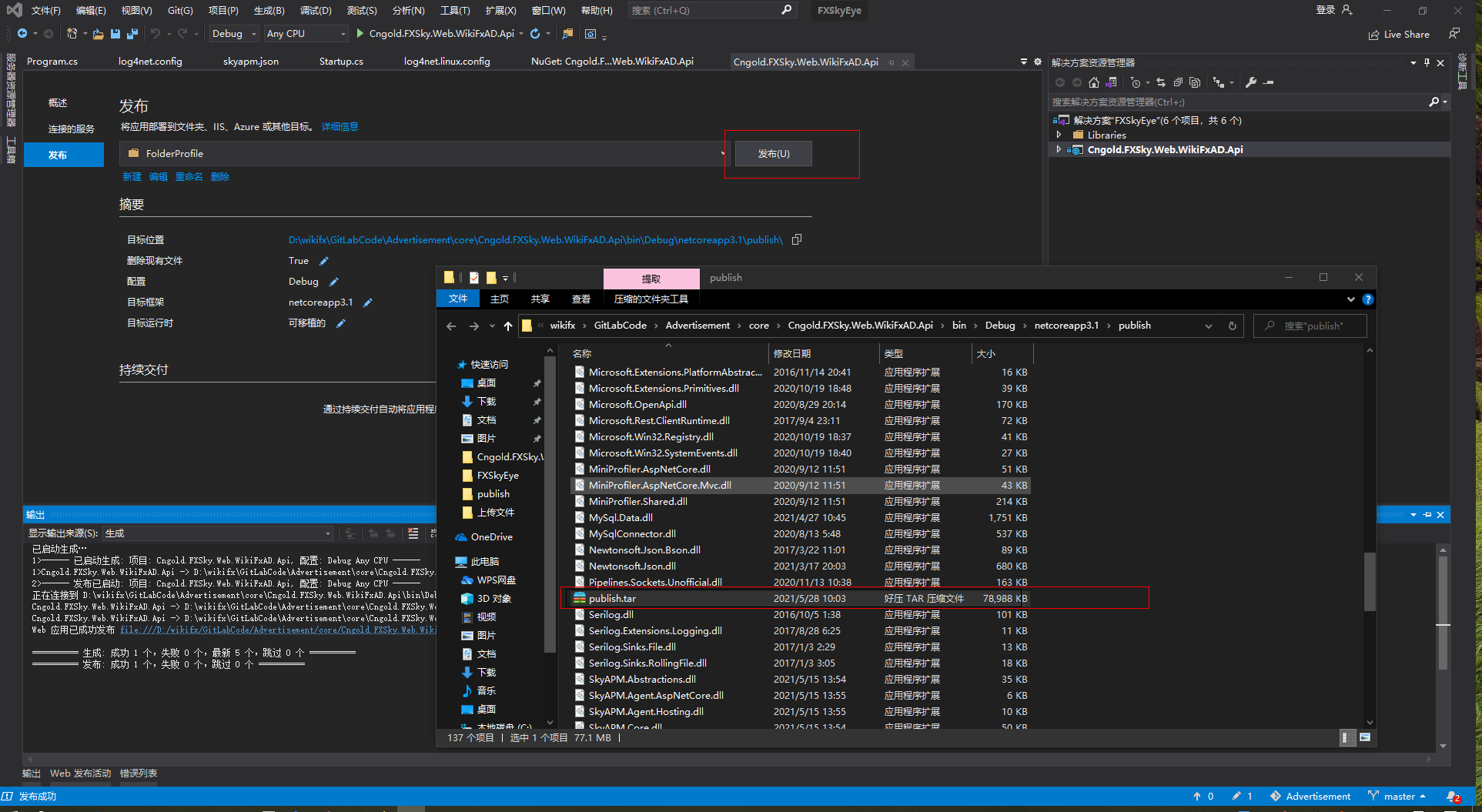Click the master branch indicator in status bar
This screenshot has height=812, width=1482.
(x=1398, y=797)
